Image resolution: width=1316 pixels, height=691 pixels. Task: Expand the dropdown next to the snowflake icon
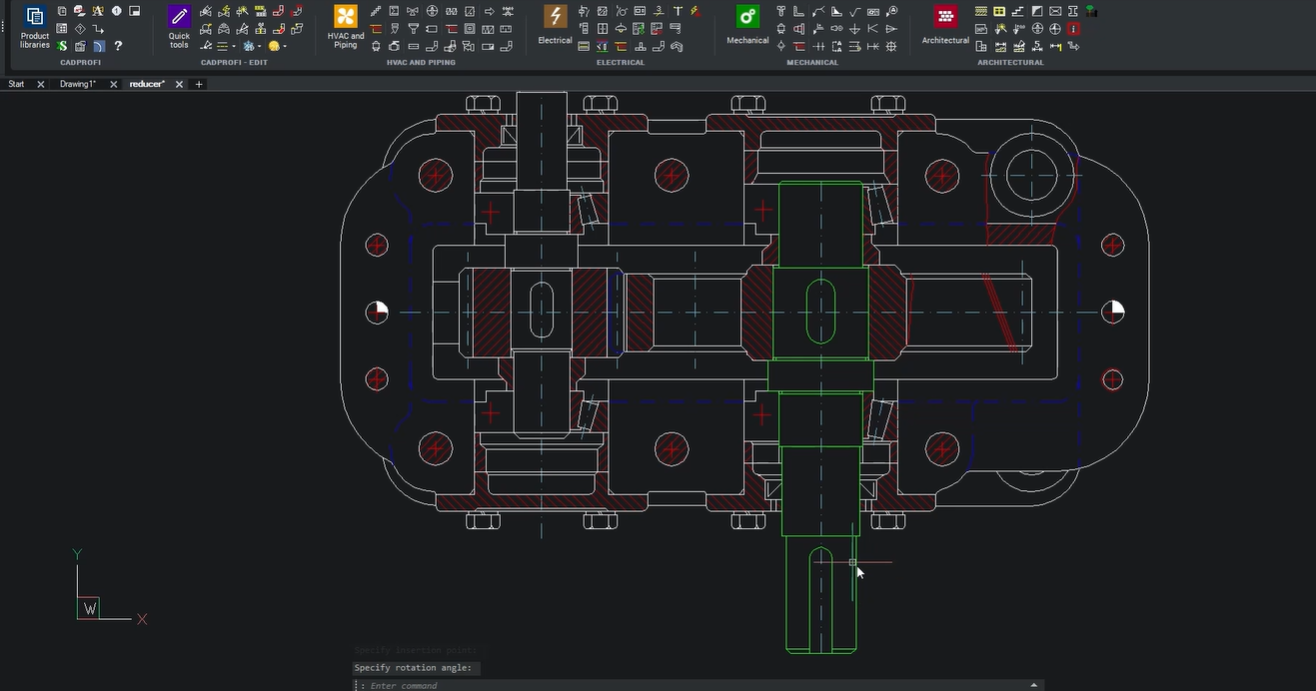(x=259, y=45)
